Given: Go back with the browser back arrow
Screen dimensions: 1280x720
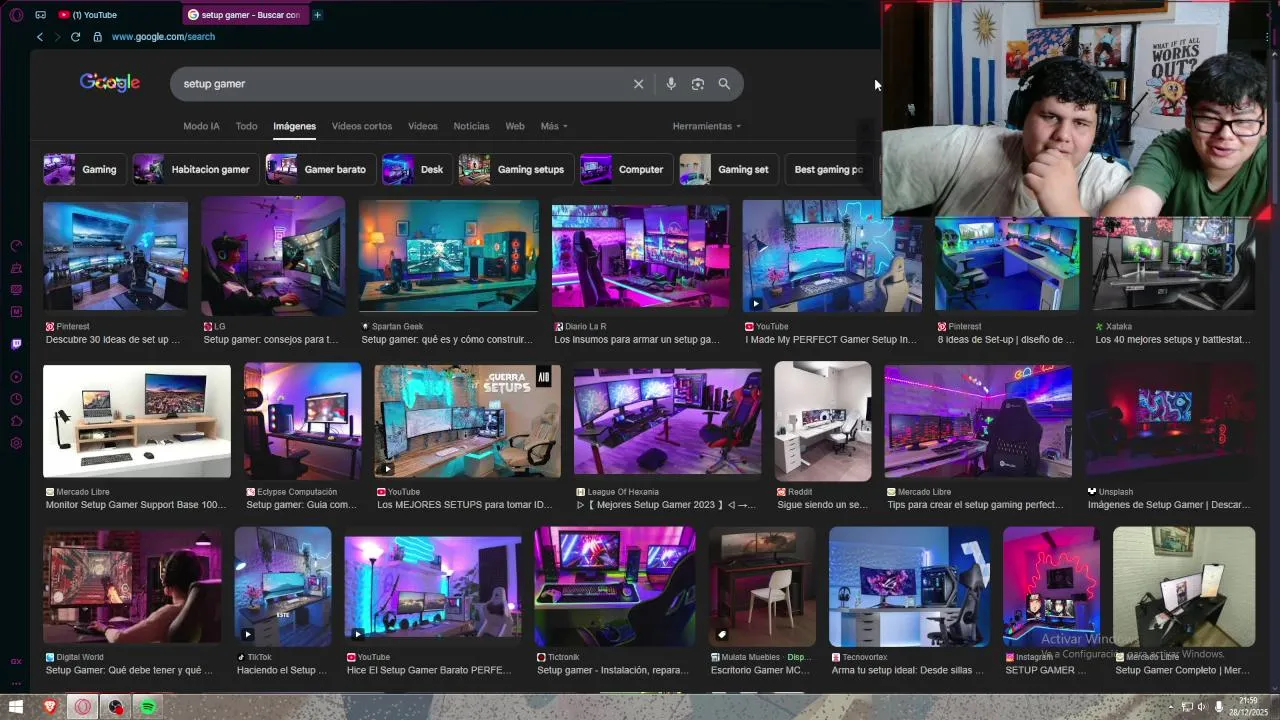Looking at the screenshot, I should click(40, 37).
